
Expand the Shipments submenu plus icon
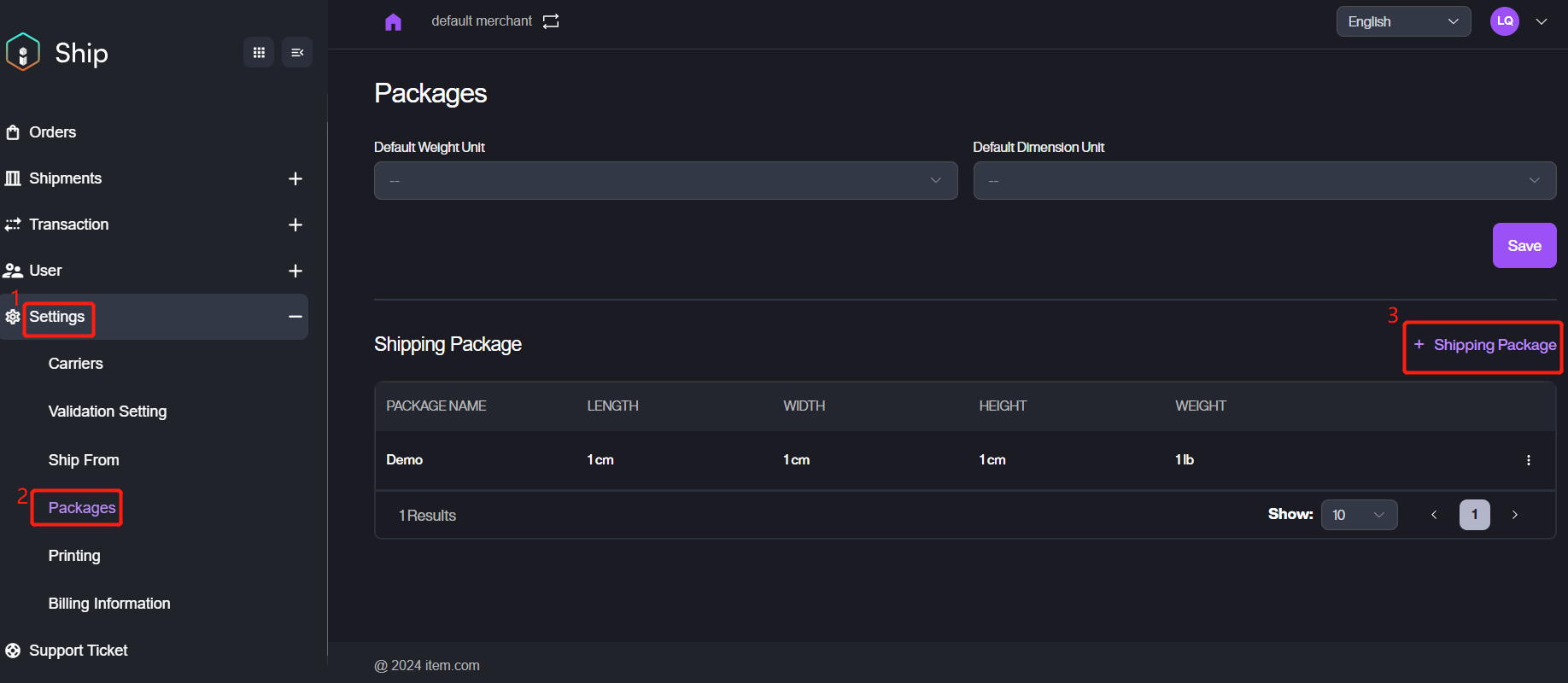pos(295,178)
